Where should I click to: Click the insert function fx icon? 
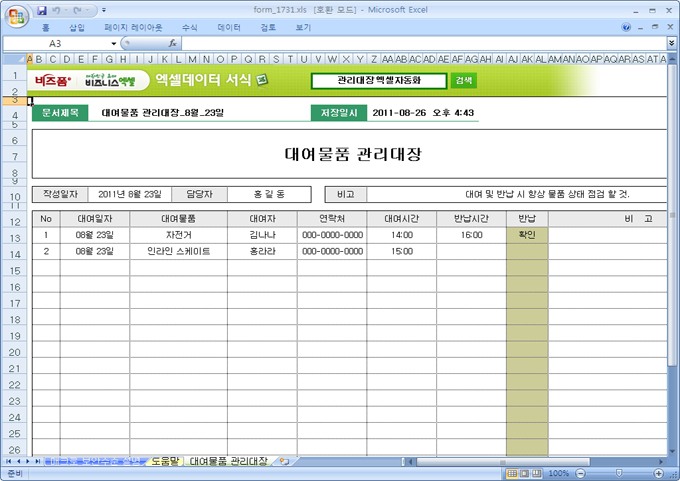point(173,43)
